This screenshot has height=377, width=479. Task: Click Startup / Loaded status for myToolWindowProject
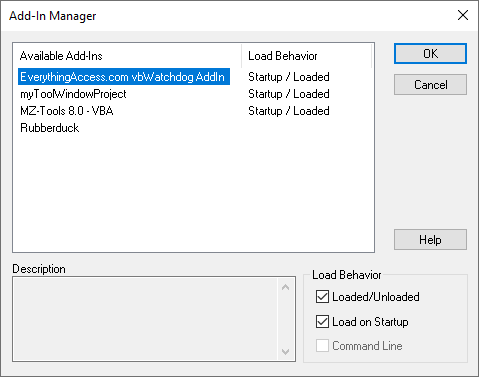pyautogui.click(x=289, y=94)
